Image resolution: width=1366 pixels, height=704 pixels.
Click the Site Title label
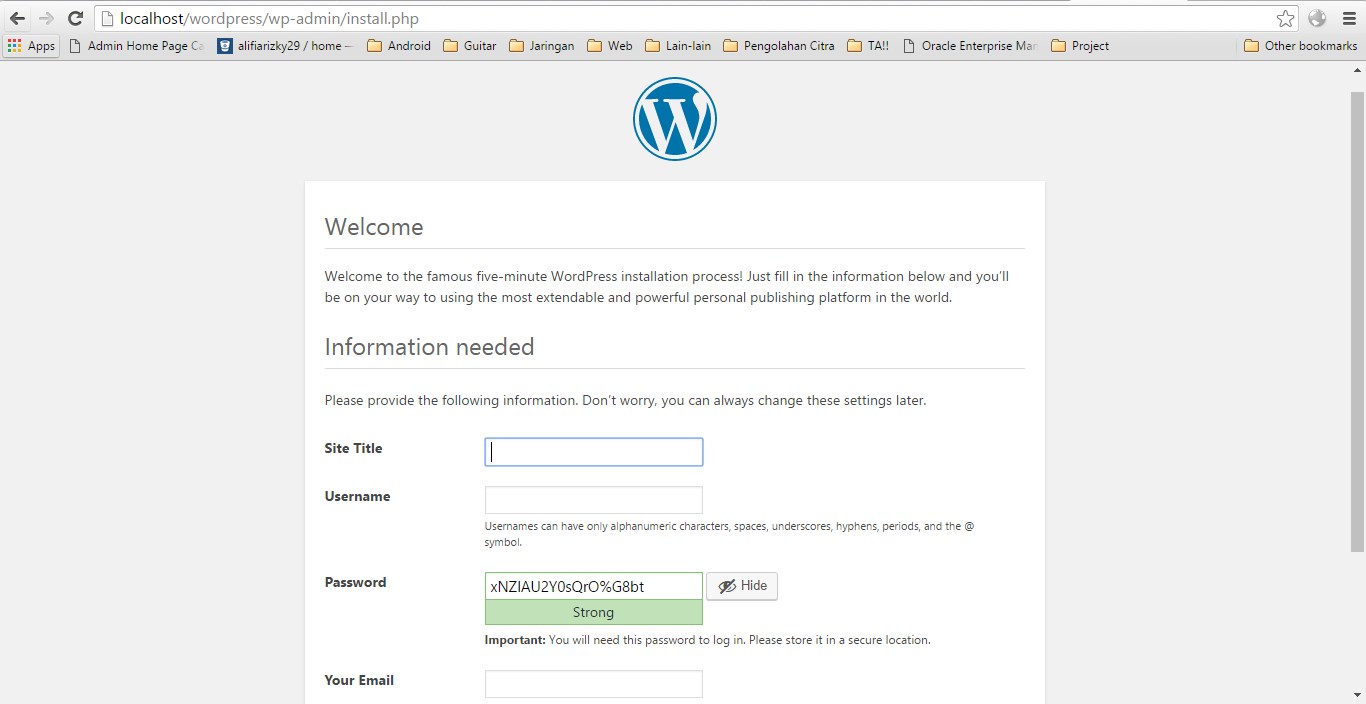(x=353, y=448)
